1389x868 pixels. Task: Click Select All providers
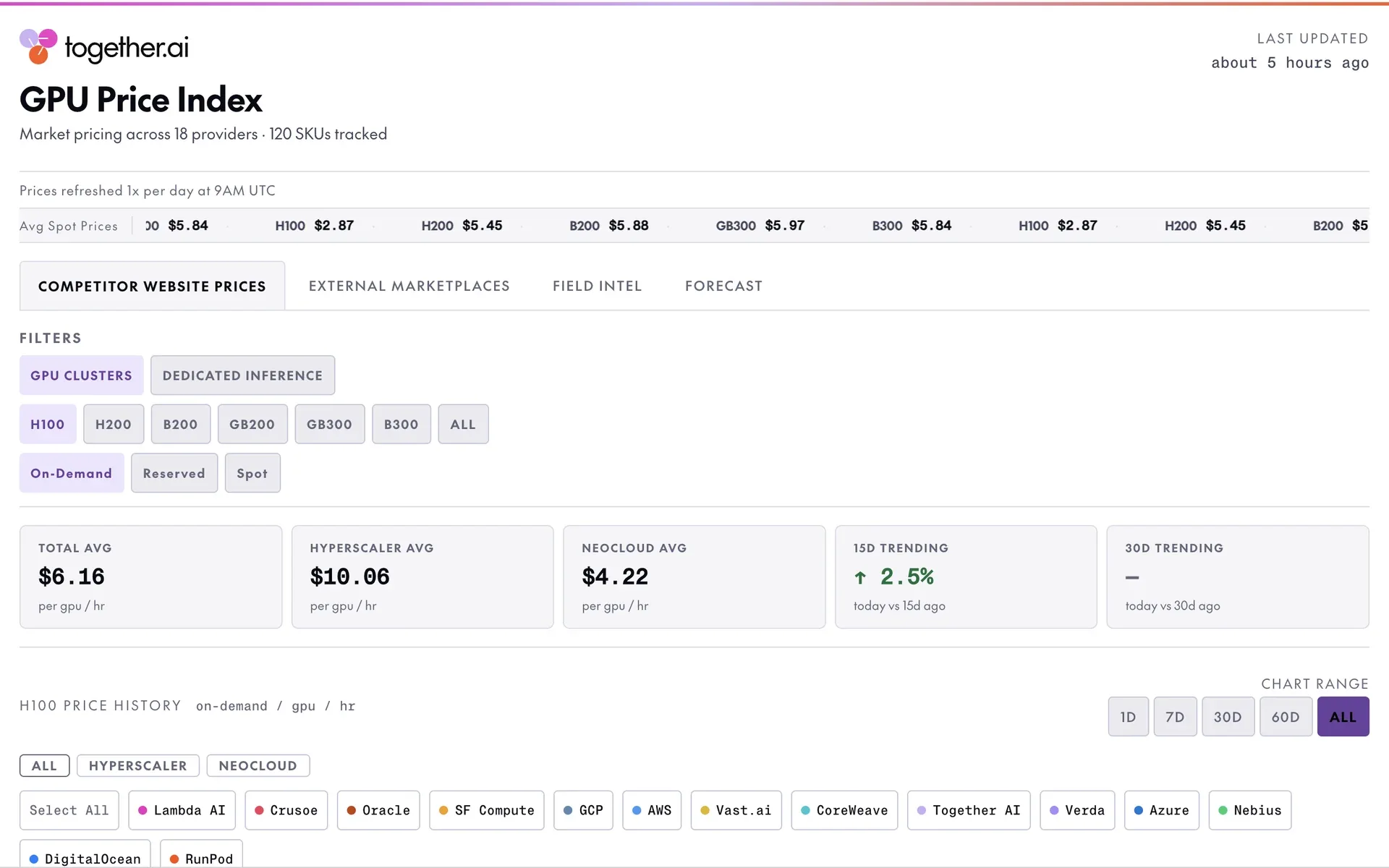click(x=69, y=810)
